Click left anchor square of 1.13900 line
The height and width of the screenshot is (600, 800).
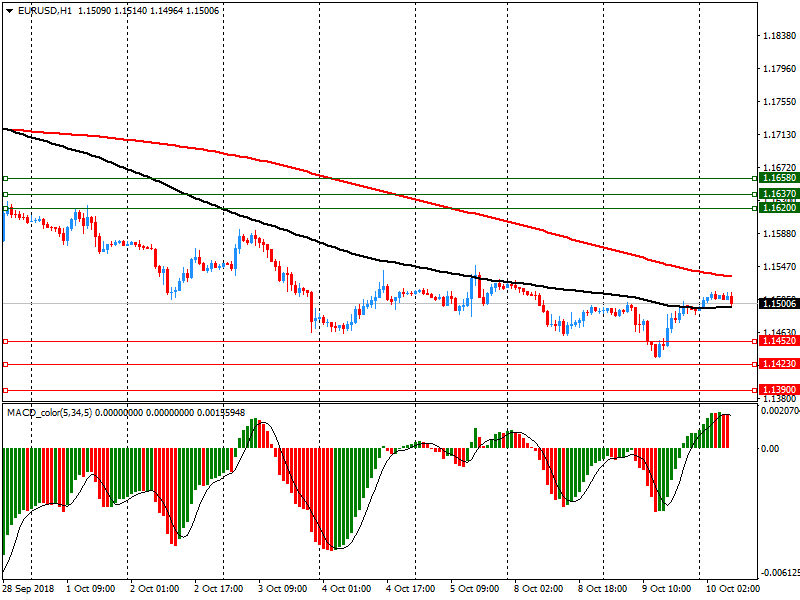tap(5, 390)
